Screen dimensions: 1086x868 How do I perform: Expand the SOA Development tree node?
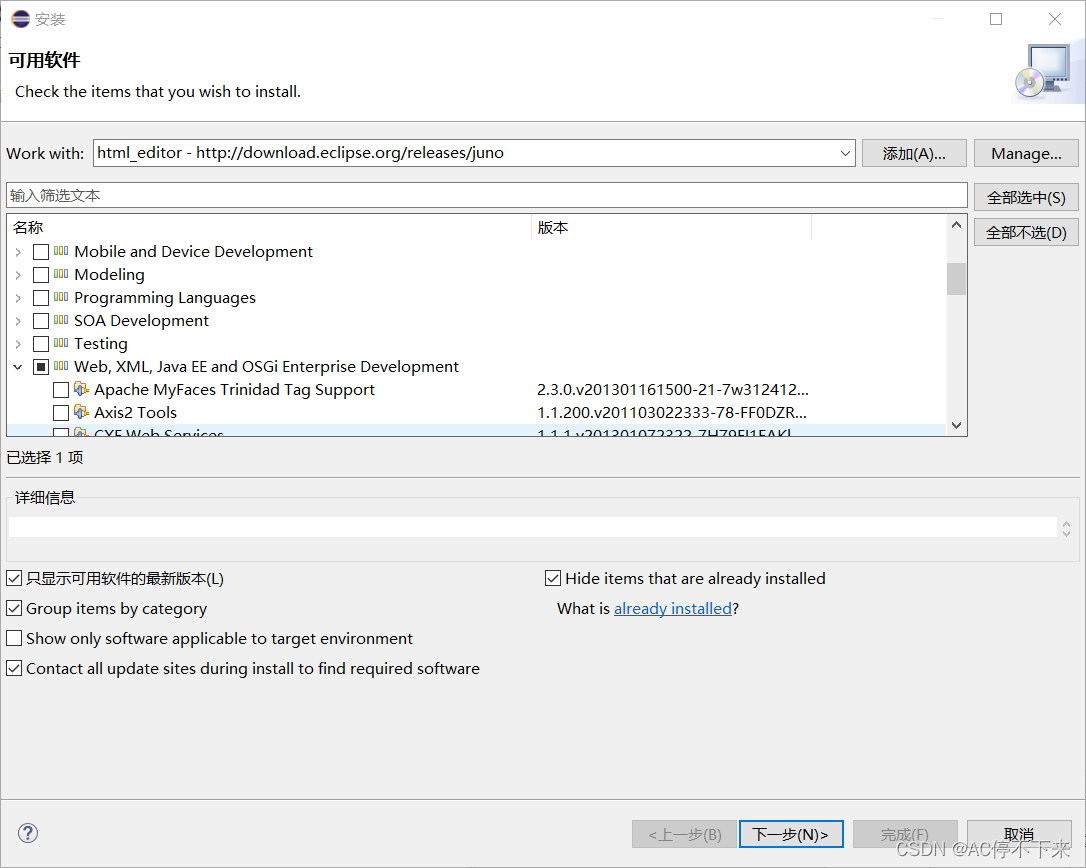pyautogui.click(x=18, y=321)
